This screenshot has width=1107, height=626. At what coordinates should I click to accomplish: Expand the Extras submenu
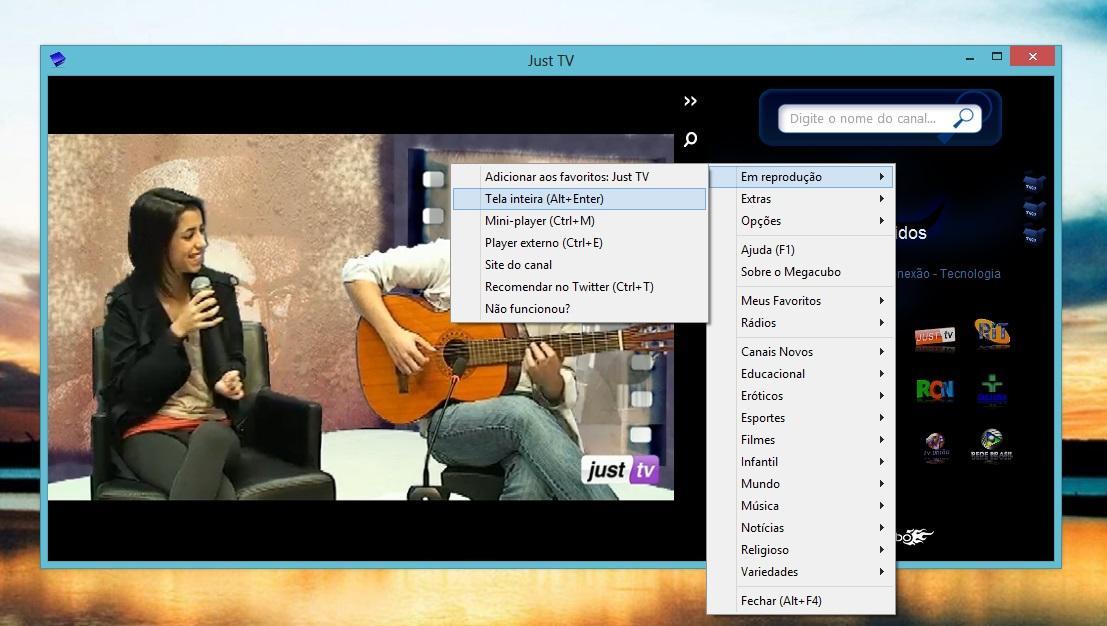point(801,198)
